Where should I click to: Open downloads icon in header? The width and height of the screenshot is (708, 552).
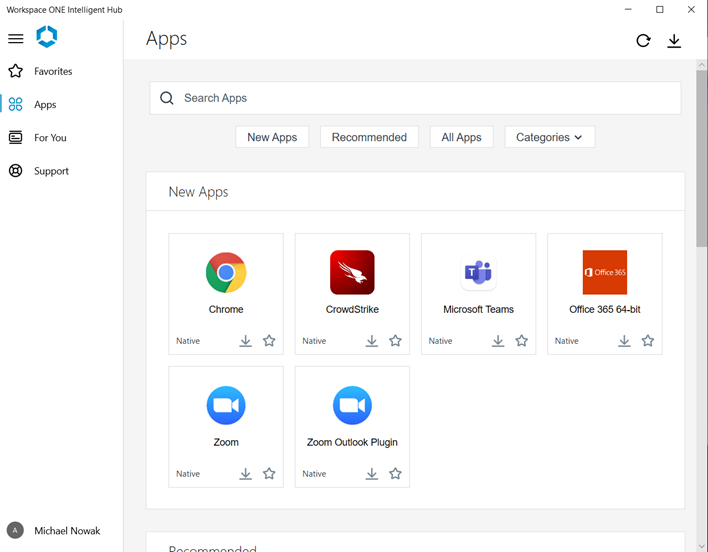coord(674,41)
